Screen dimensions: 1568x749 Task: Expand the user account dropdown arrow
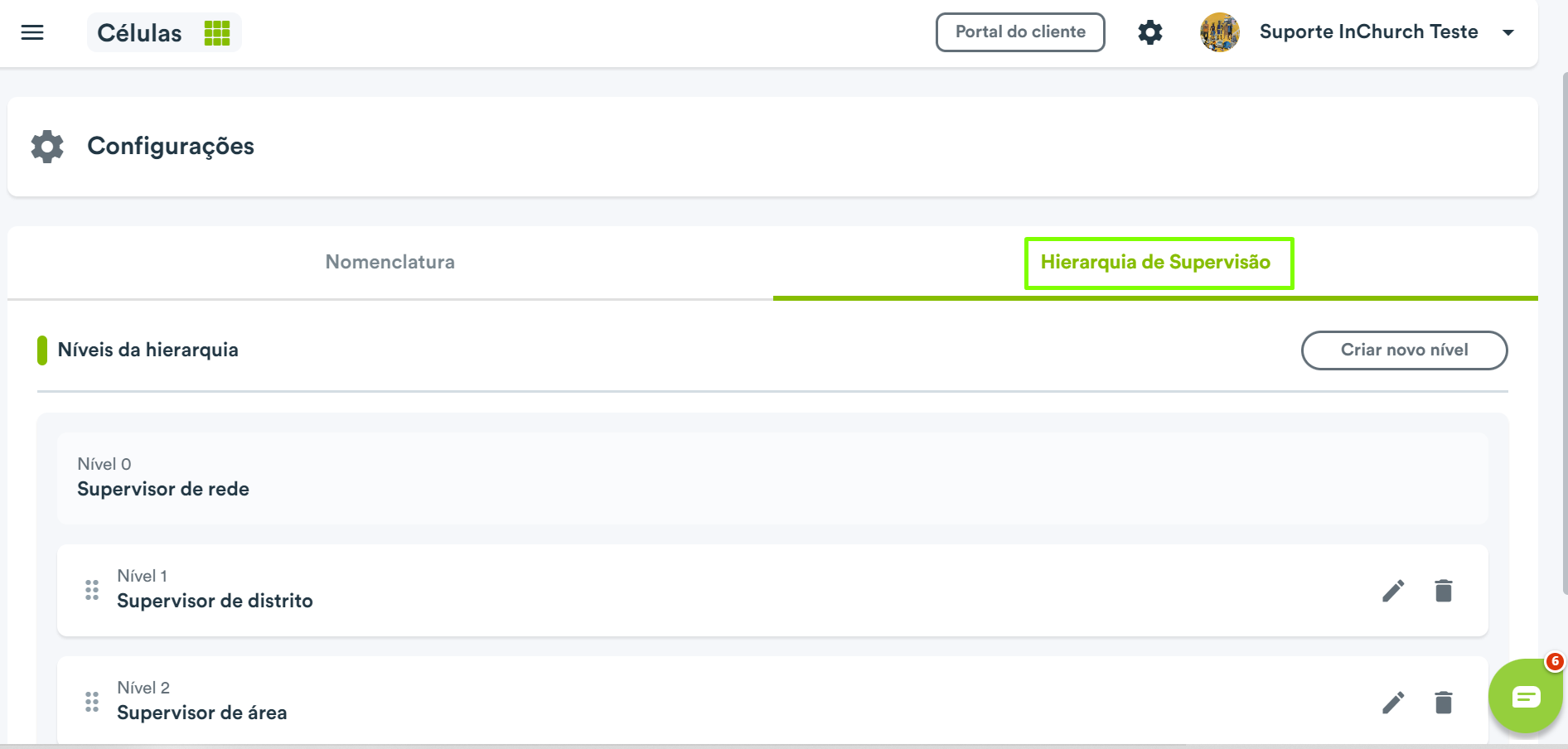(x=1508, y=32)
